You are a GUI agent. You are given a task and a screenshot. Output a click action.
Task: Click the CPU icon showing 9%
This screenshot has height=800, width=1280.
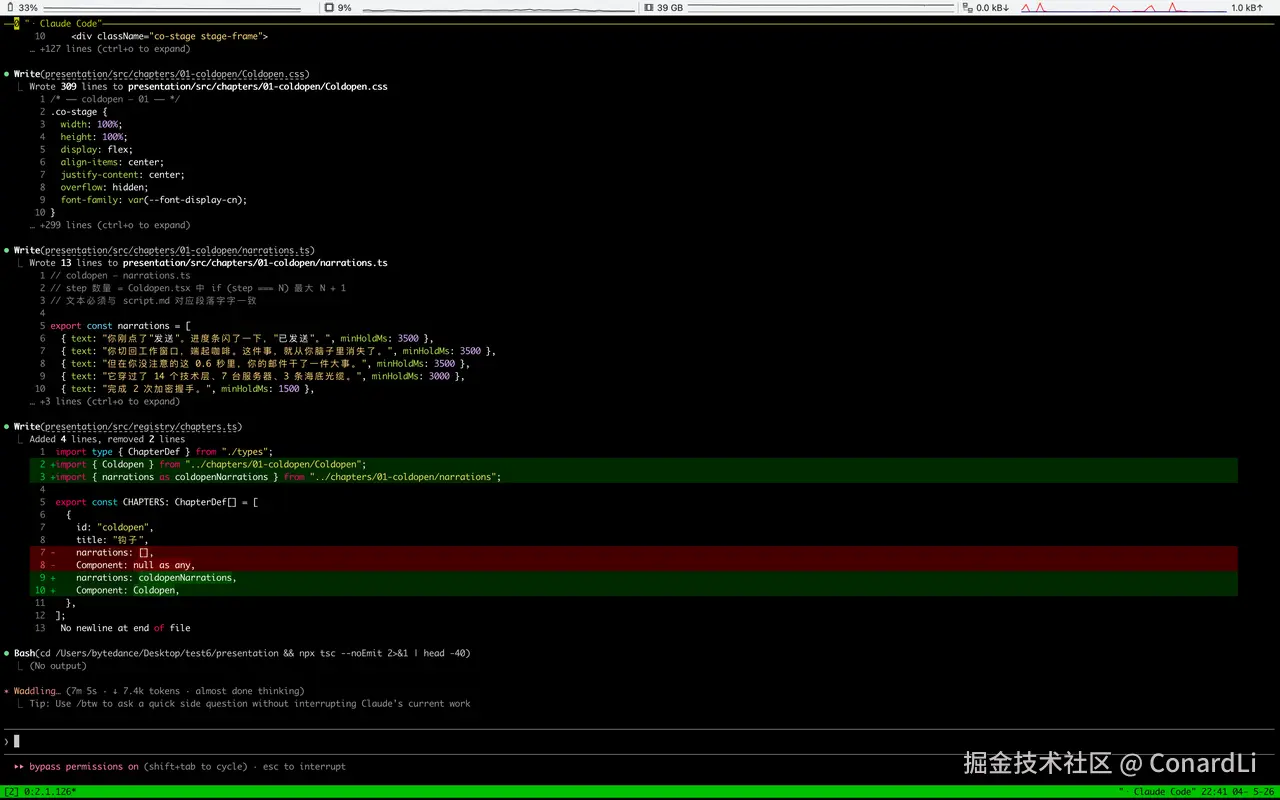coord(329,8)
